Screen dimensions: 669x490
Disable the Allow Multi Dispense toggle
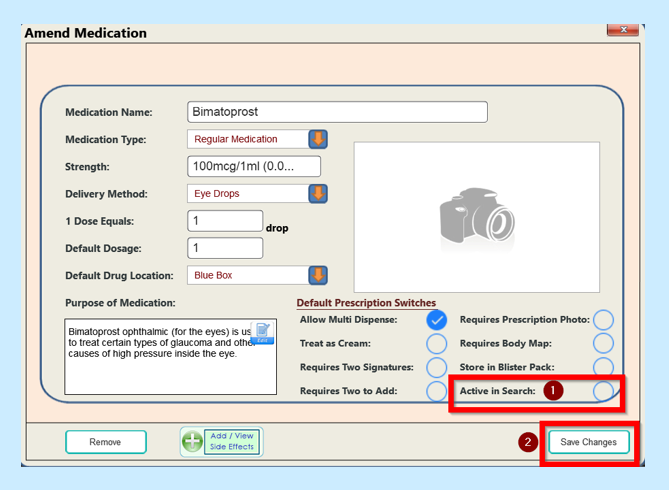[436, 320]
